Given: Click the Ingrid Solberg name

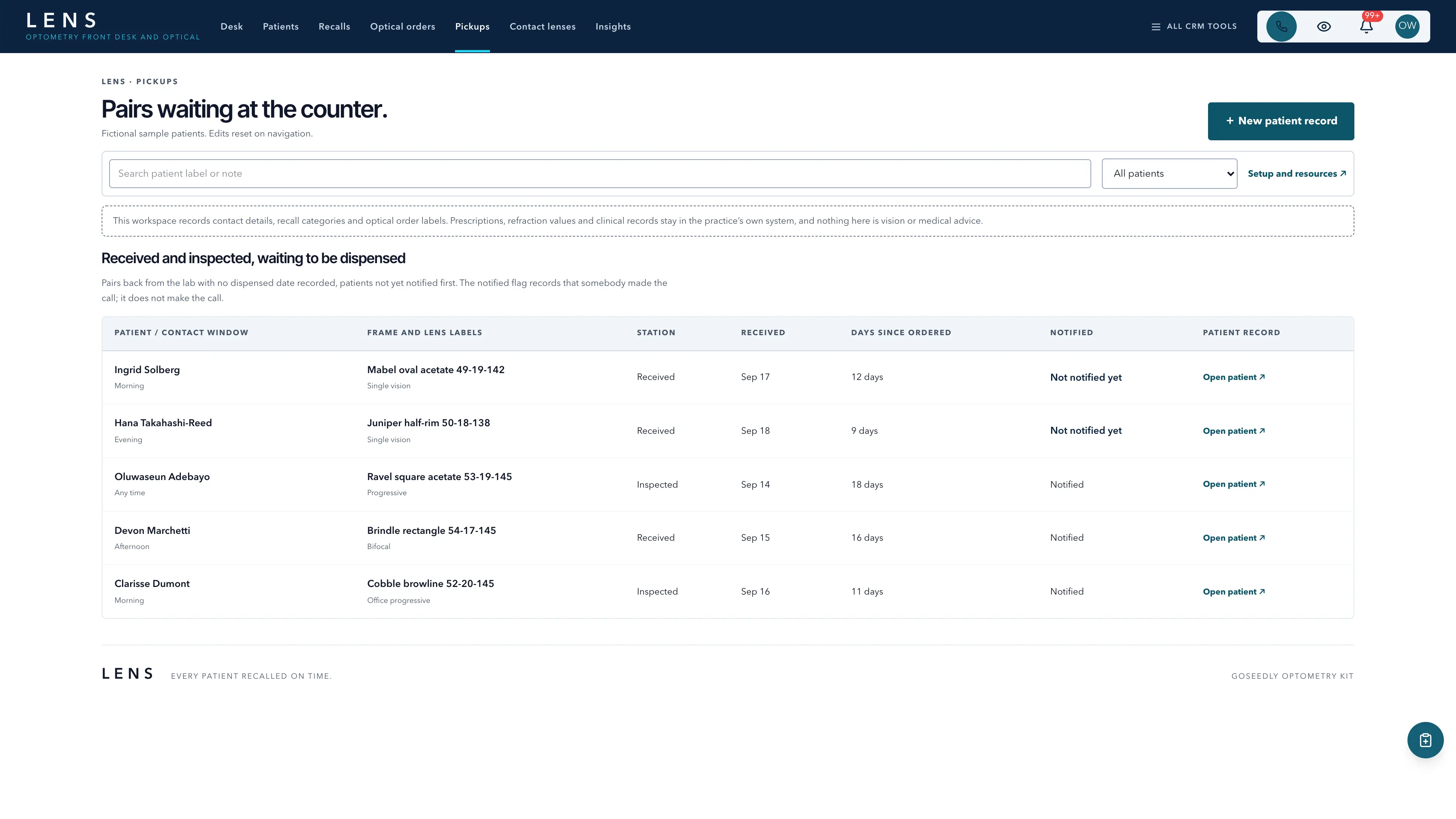Looking at the screenshot, I should tap(147, 370).
